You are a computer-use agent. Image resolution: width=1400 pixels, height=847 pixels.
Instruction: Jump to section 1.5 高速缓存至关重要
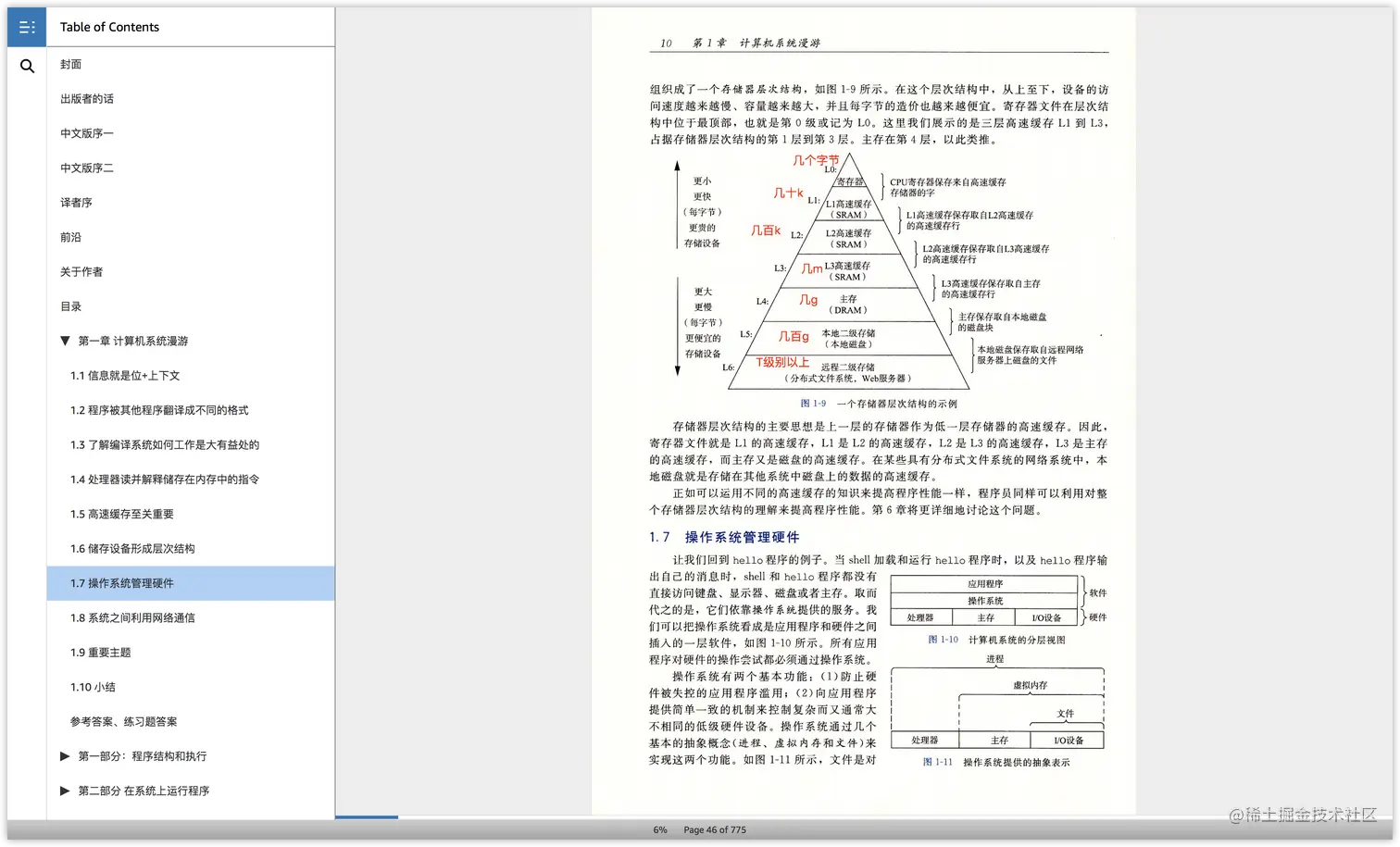click(x=122, y=514)
